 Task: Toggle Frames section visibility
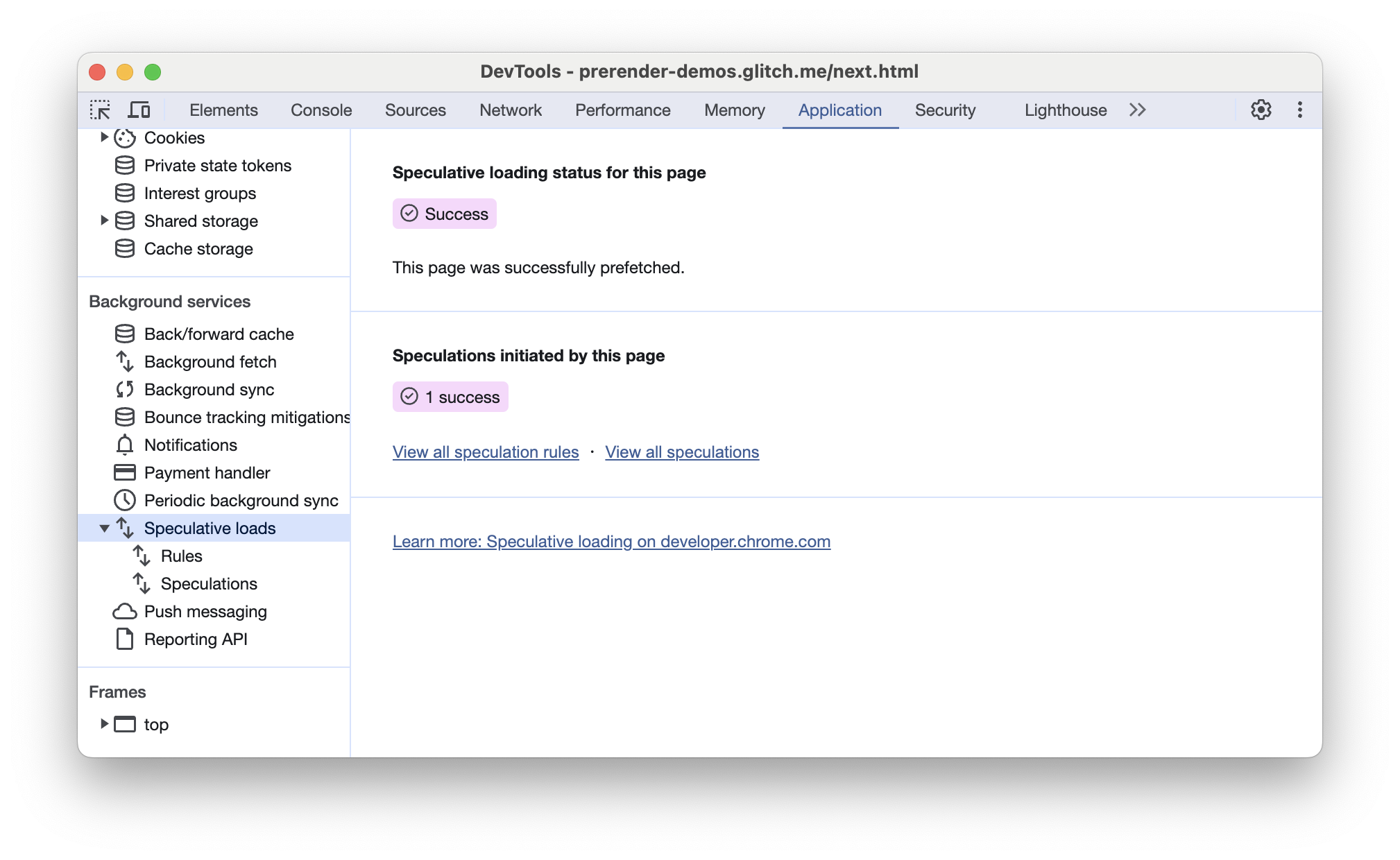(116, 691)
